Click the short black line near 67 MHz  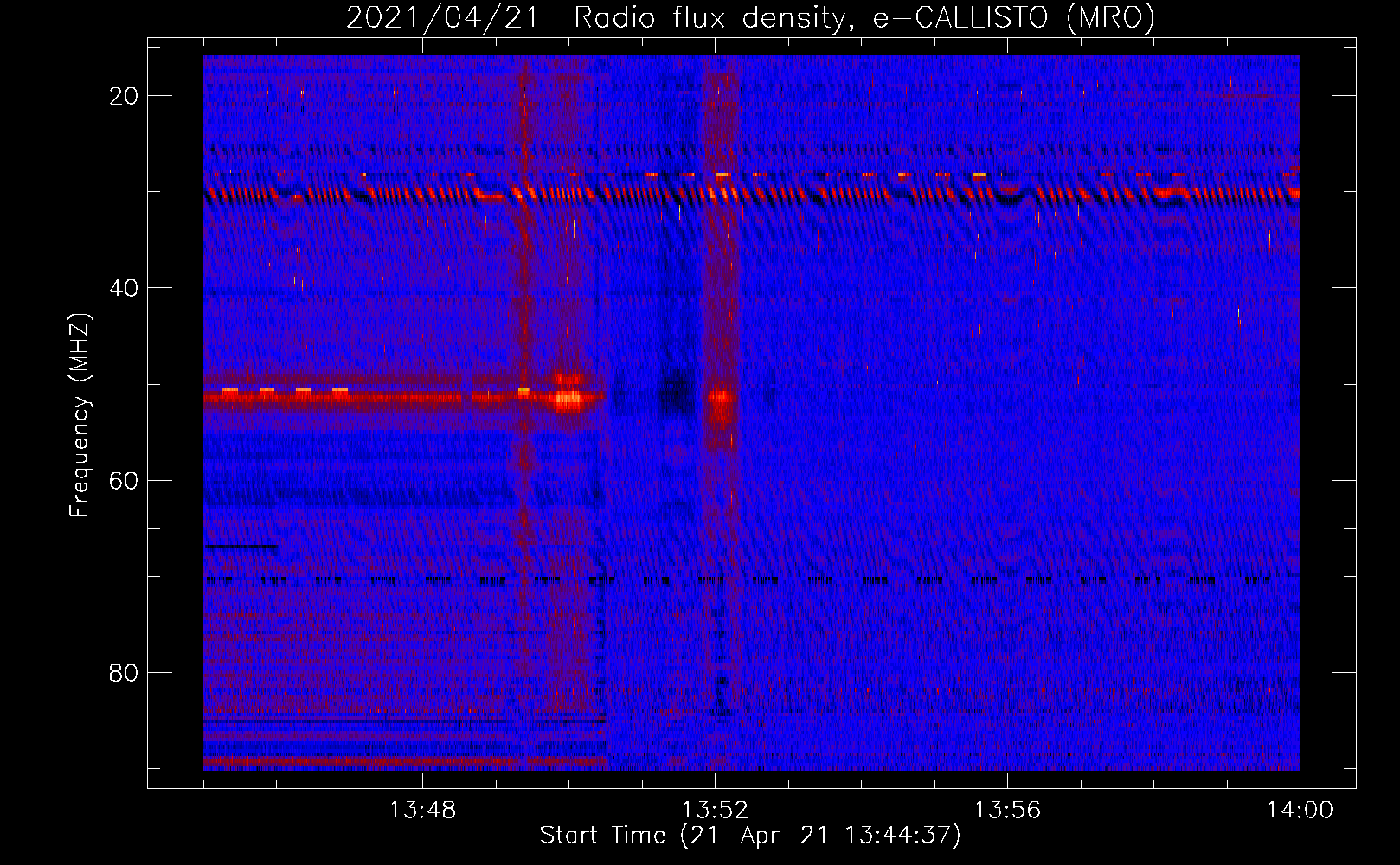click(241, 547)
